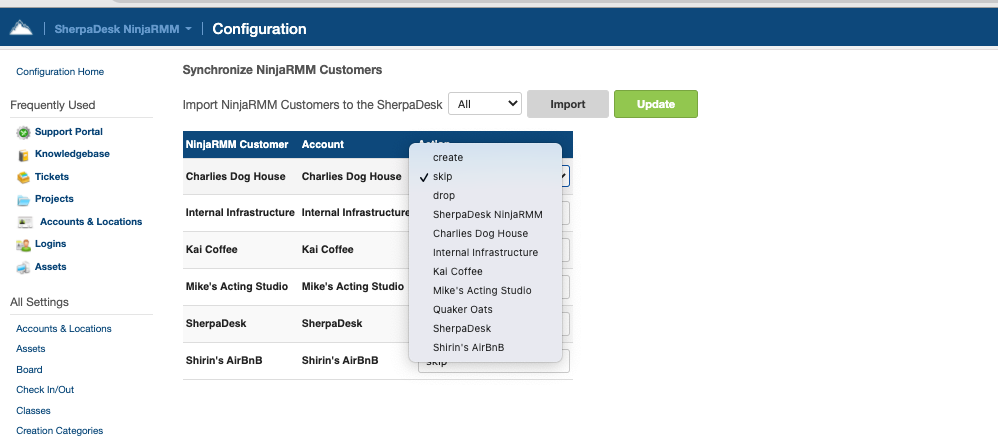Open the Creation Categories settings link
This screenshot has width=998, height=439.
[x=59, y=431]
